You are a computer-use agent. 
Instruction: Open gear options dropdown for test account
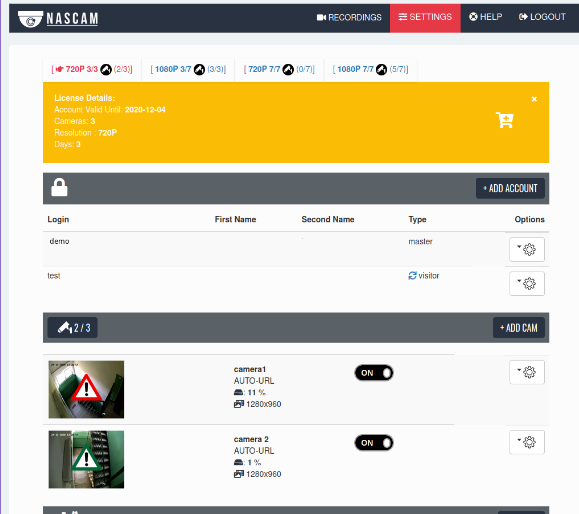pos(527,284)
